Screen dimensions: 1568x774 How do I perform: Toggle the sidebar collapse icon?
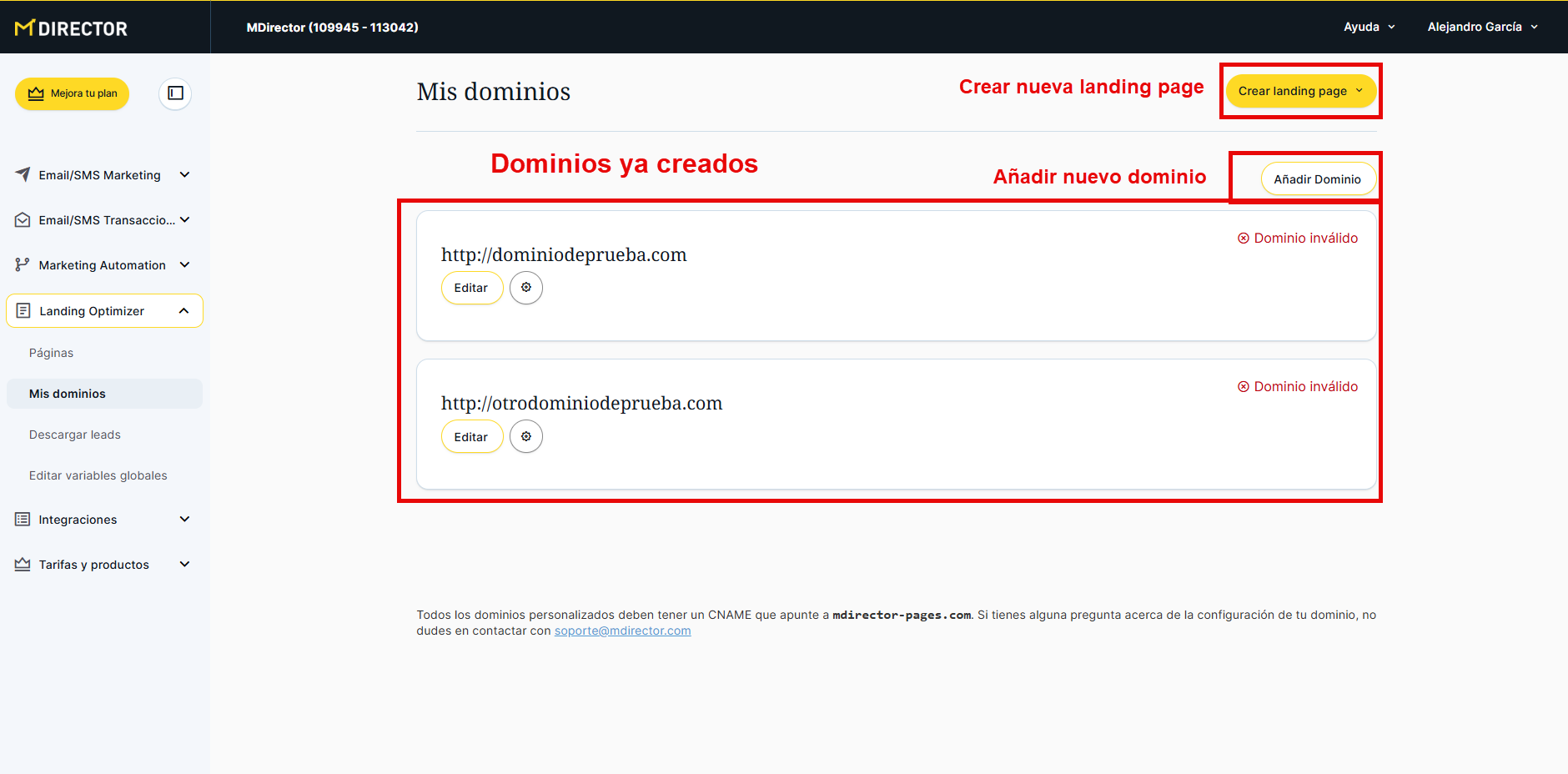pyautogui.click(x=175, y=93)
